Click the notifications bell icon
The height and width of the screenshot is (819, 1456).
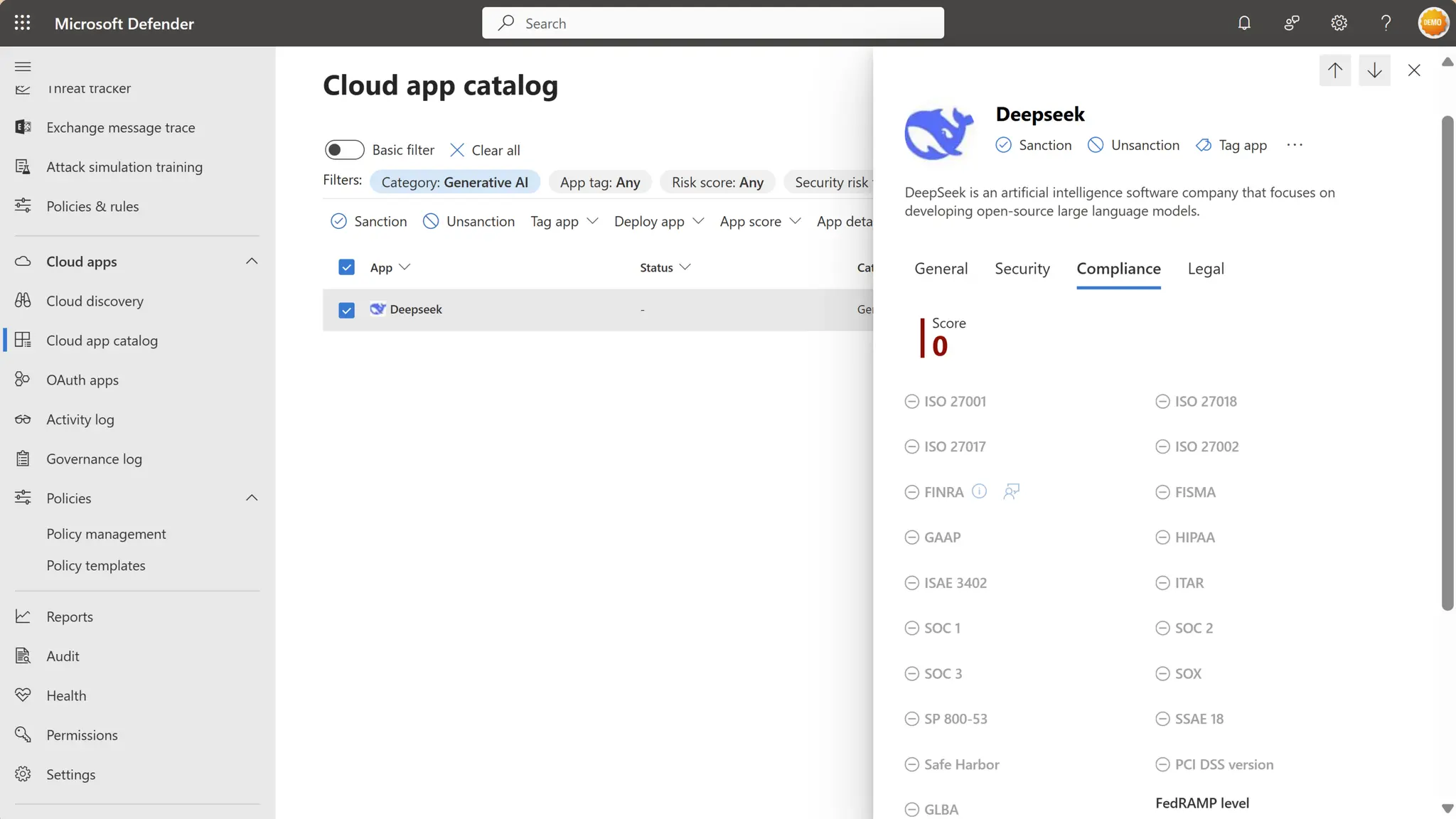pyautogui.click(x=1244, y=23)
